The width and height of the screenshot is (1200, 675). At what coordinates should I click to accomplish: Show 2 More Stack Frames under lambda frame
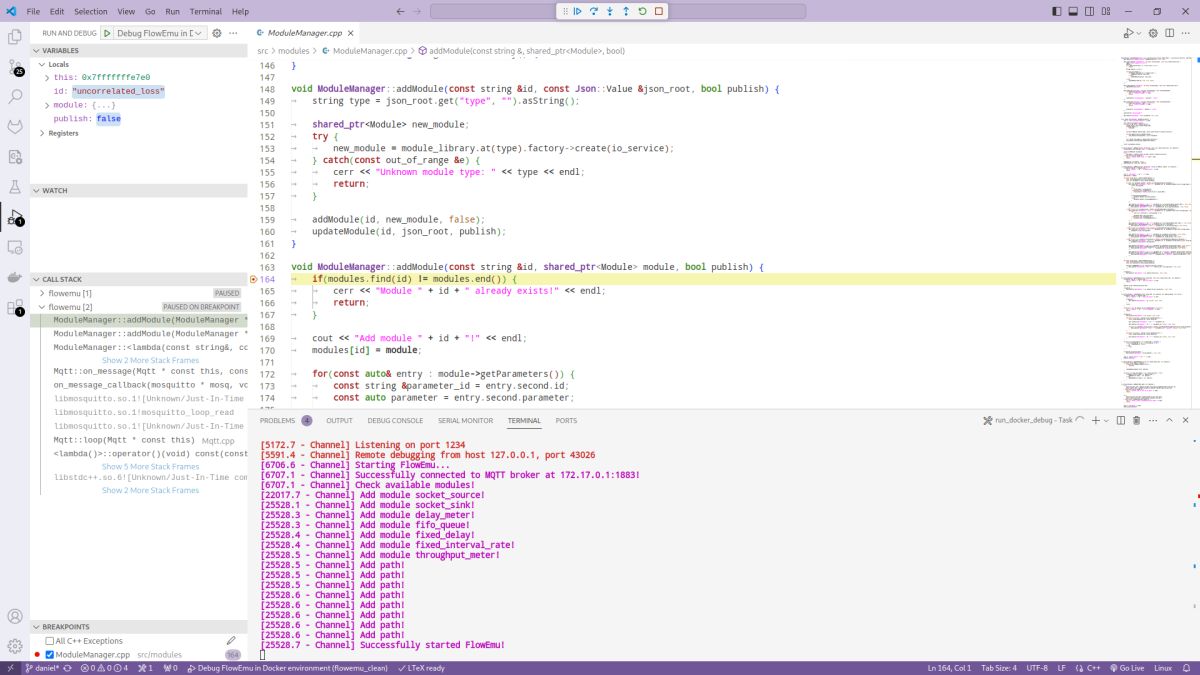[150, 360]
